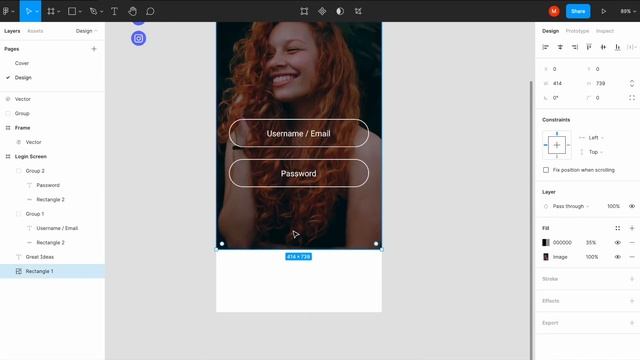The width and height of the screenshot is (640, 360).
Task: Select the Comment tool
Action: (150, 11)
